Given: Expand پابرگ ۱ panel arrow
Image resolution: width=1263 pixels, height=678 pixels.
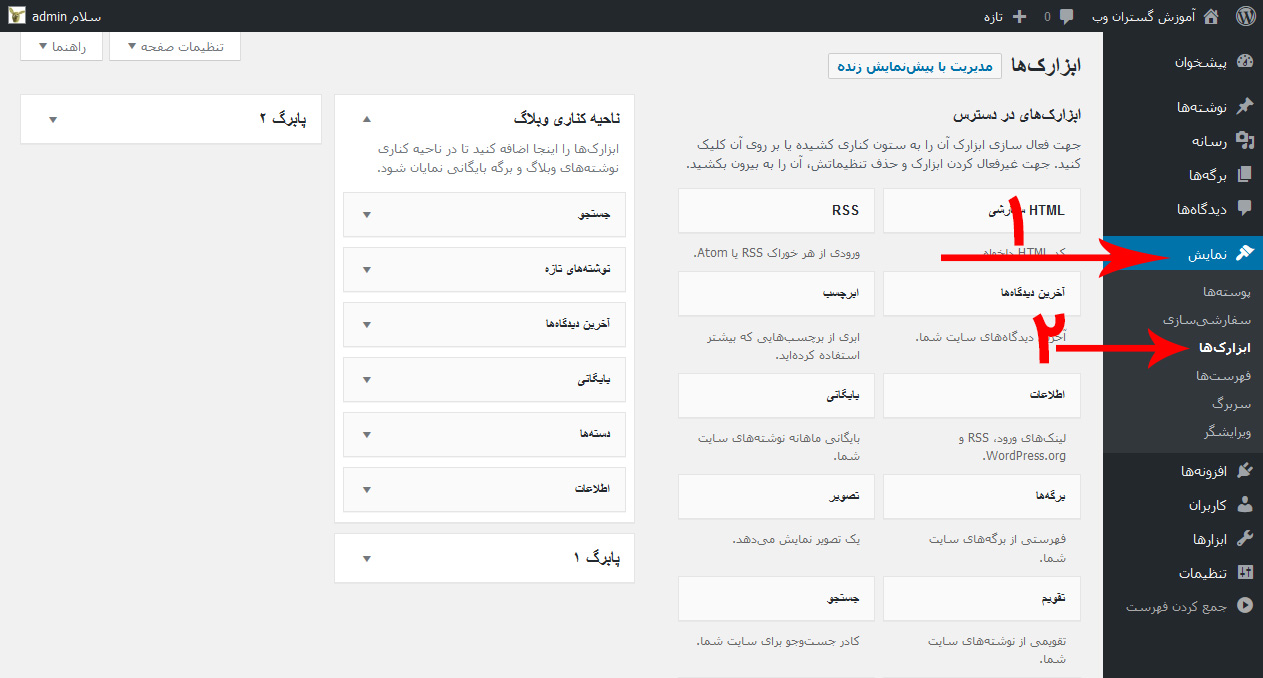Looking at the screenshot, I should tap(366, 558).
